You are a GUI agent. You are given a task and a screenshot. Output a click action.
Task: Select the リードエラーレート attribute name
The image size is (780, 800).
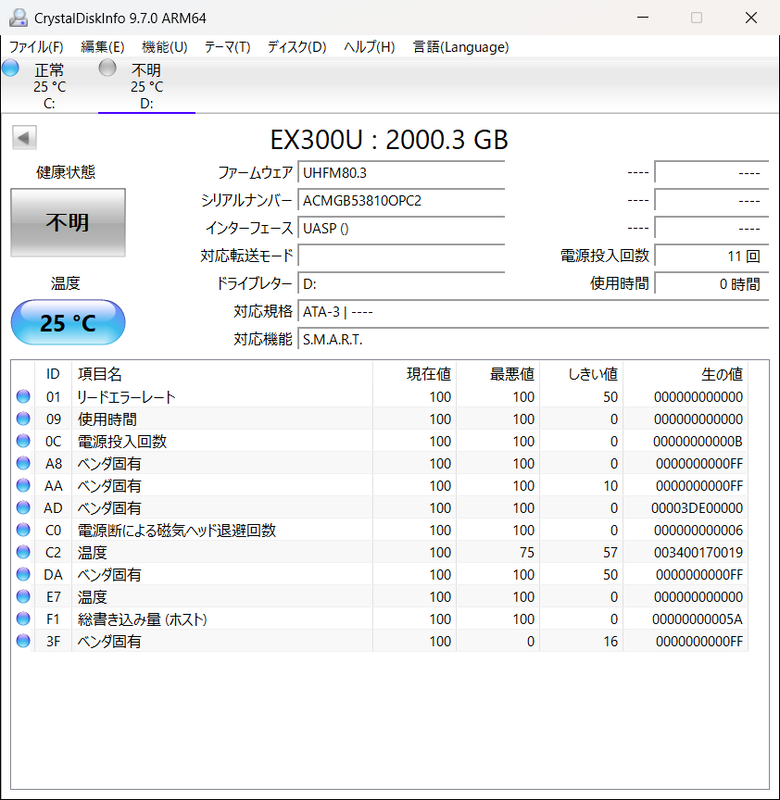point(127,397)
